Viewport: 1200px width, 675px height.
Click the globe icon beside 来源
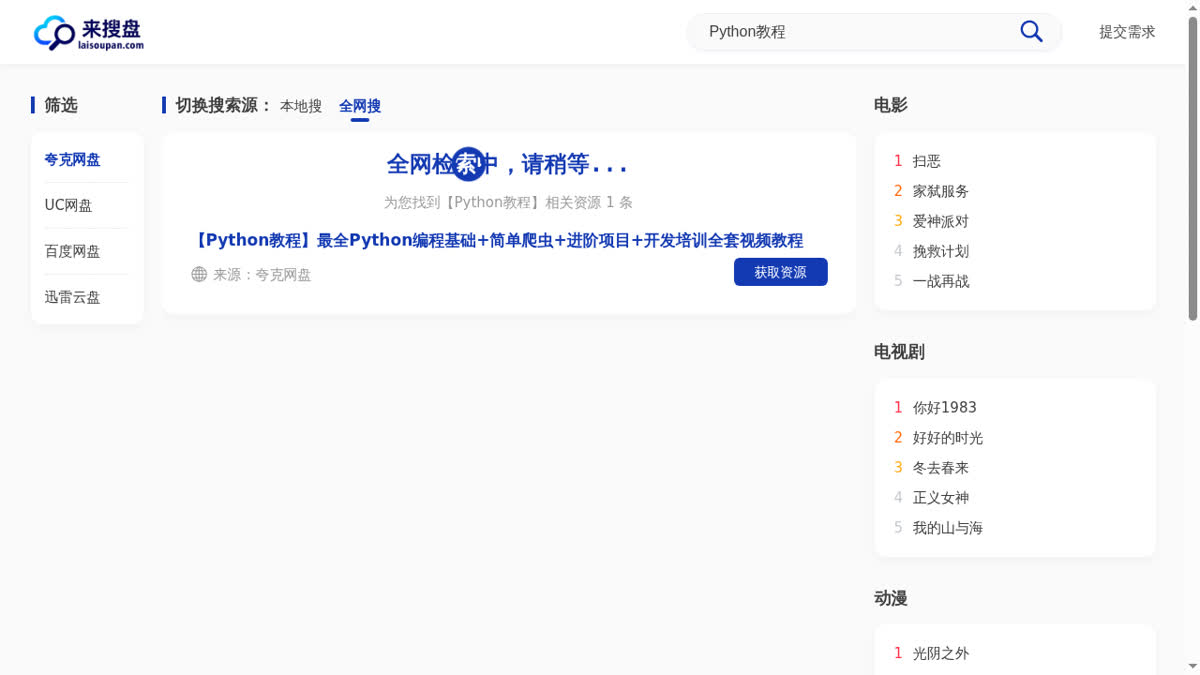pyautogui.click(x=199, y=274)
